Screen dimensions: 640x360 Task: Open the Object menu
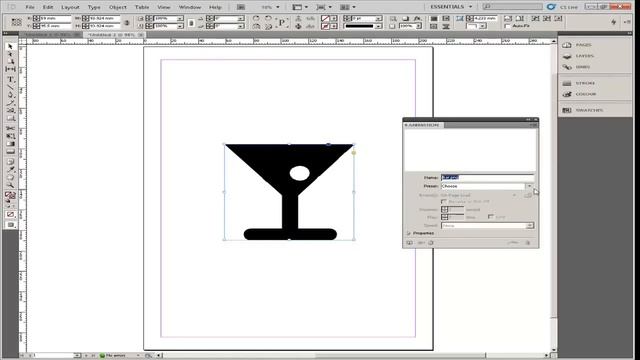[118, 7]
